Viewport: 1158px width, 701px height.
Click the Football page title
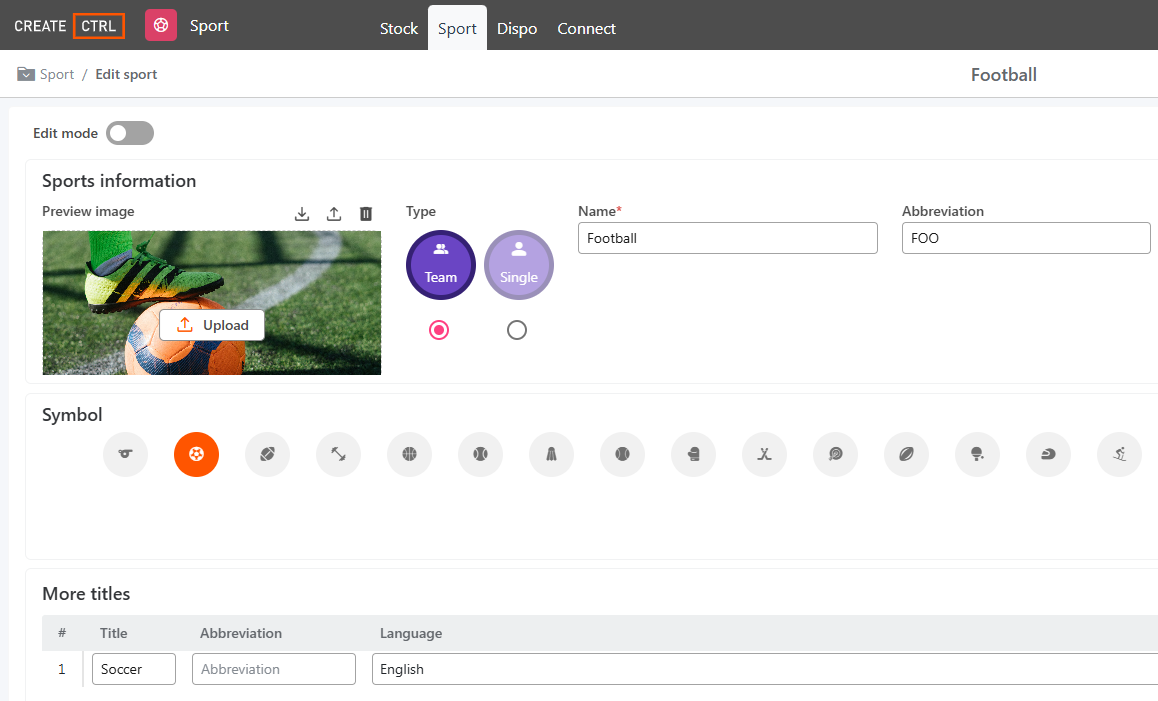click(1004, 75)
